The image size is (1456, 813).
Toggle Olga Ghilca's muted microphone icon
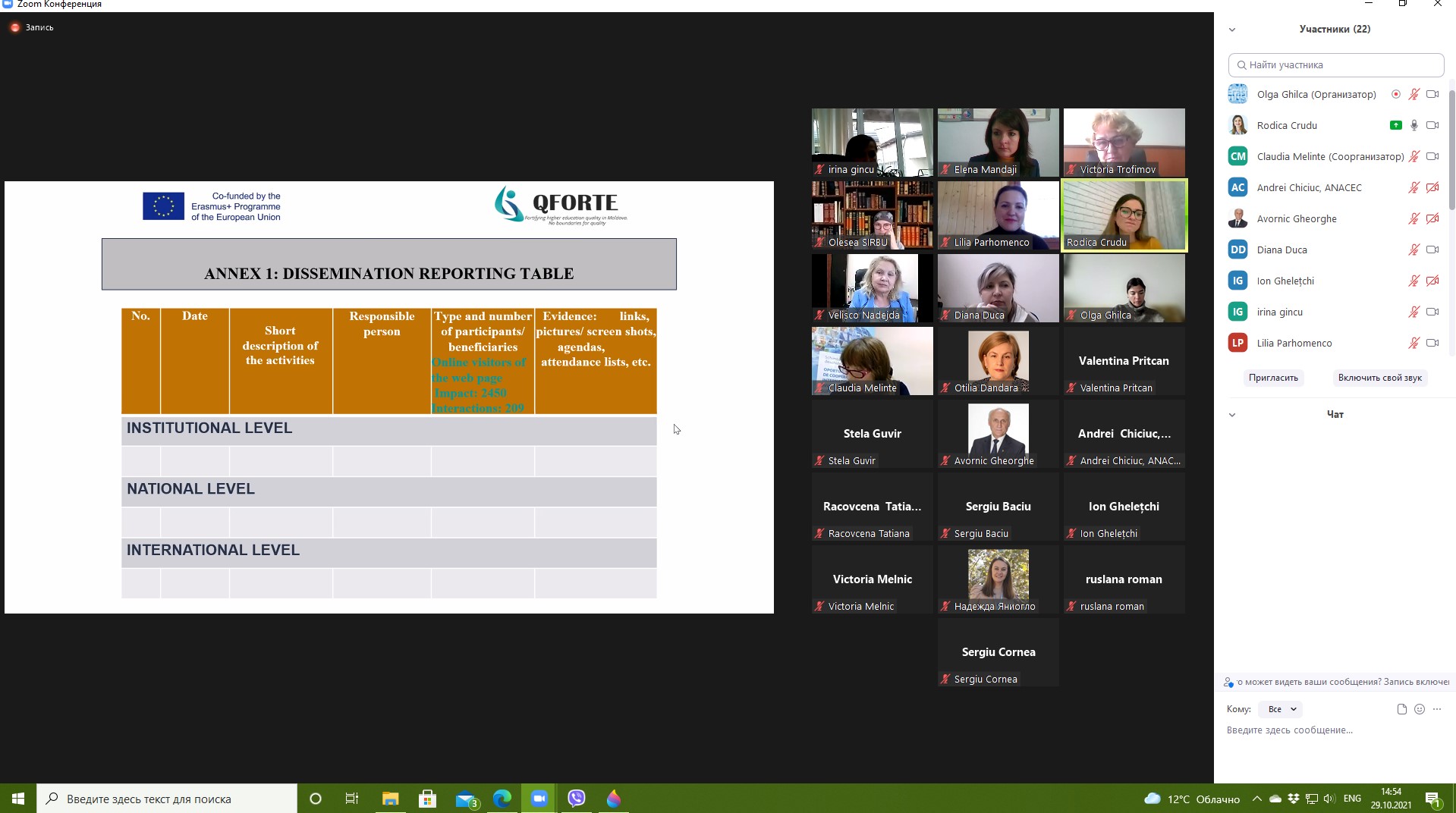click(x=1414, y=94)
